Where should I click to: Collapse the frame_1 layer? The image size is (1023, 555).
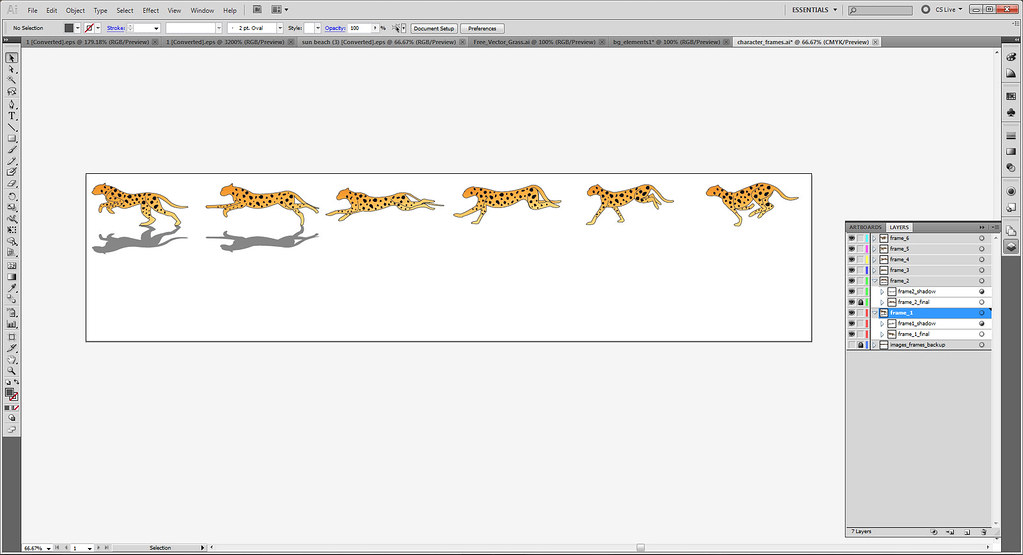click(x=874, y=313)
